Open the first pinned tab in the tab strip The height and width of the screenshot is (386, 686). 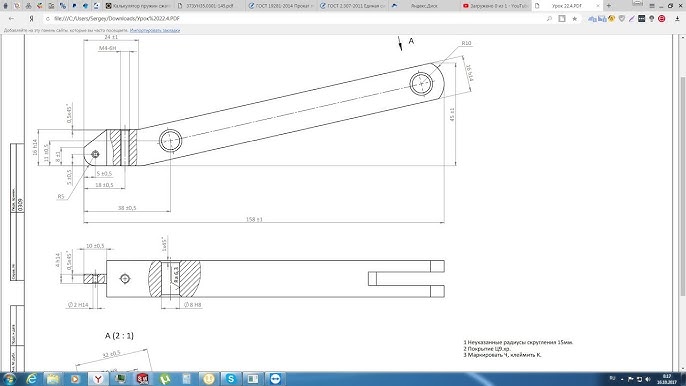pyautogui.click(x=6, y=6)
